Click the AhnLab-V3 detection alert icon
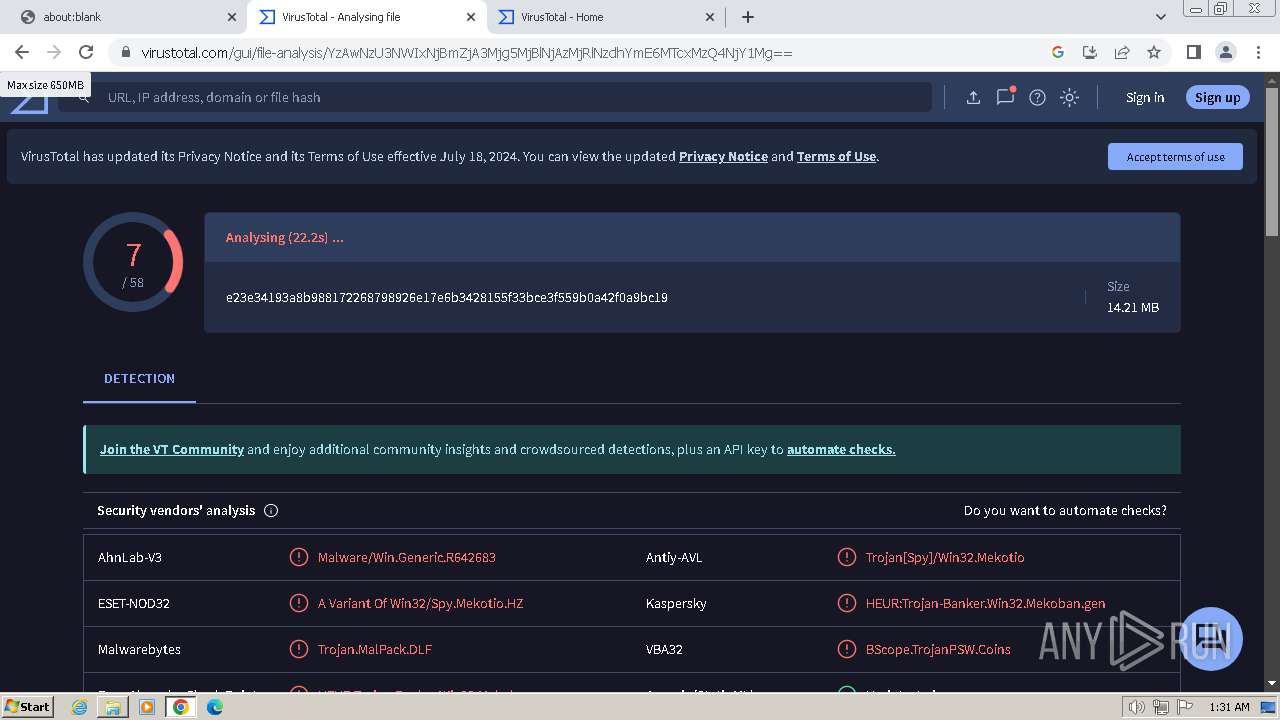The image size is (1280, 720). point(298,557)
